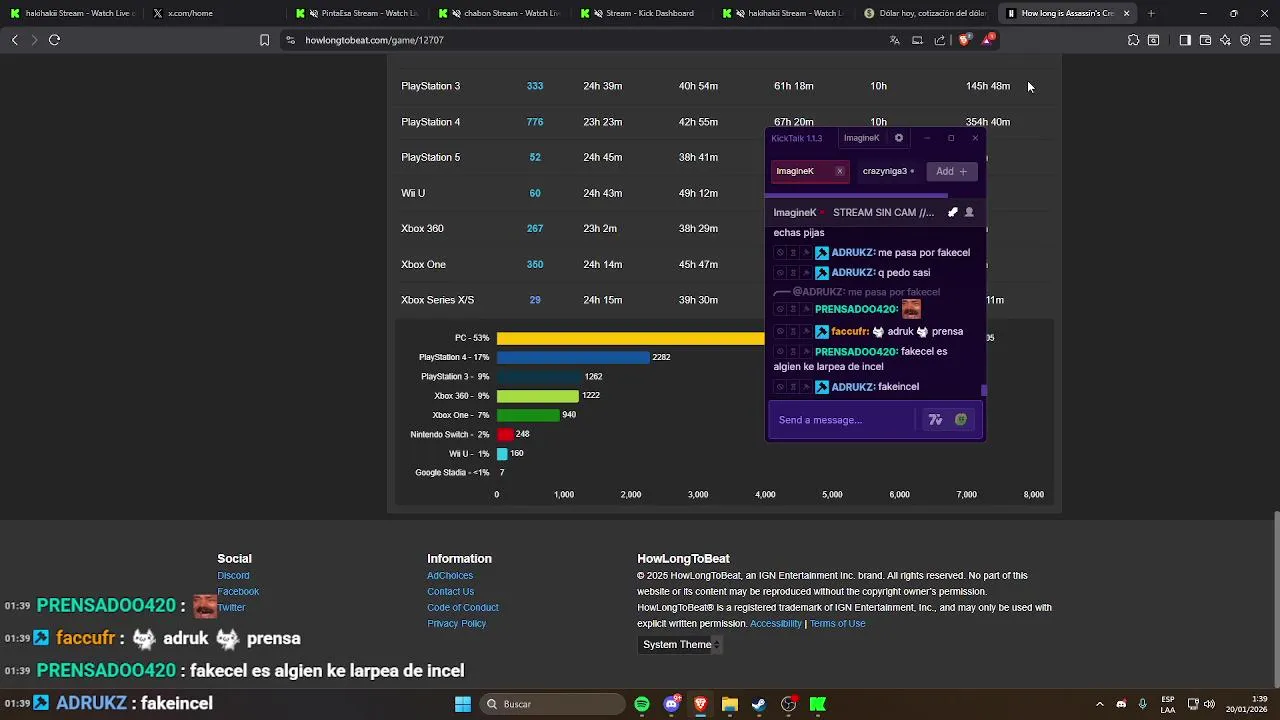Click the Windows Start button
The width and height of the screenshot is (1280, 720).
[x=463, y=704]
